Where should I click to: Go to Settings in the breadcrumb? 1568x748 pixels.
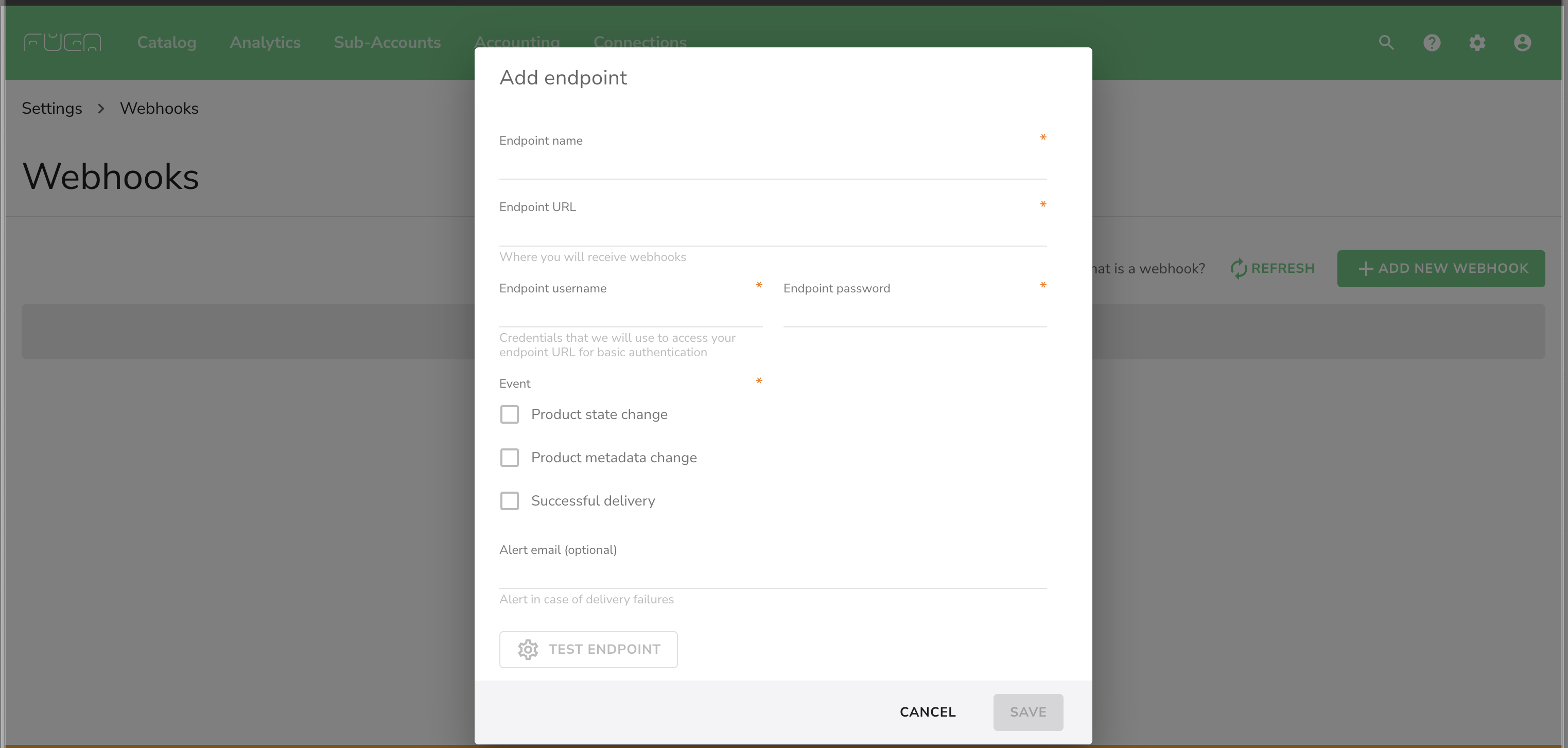coord(52,108)
